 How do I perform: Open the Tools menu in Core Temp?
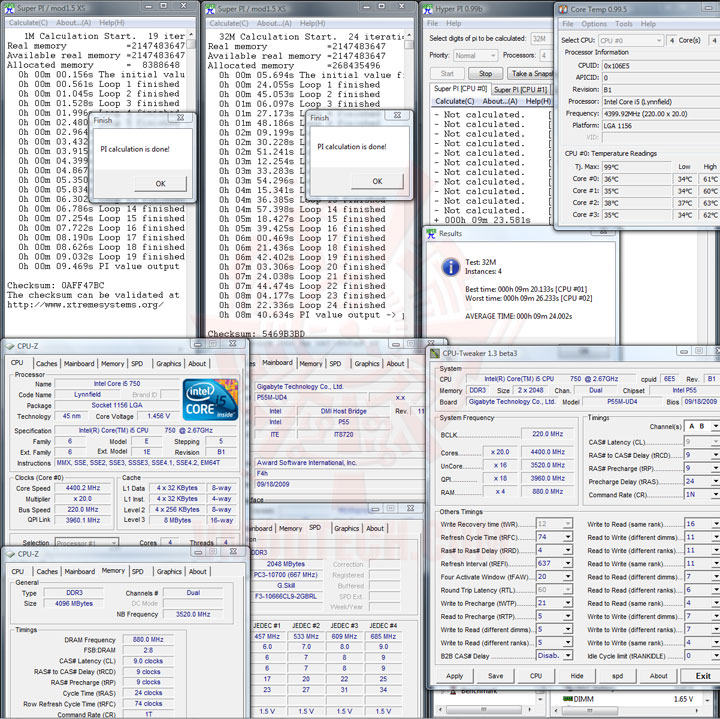click(x=624, y=24)
